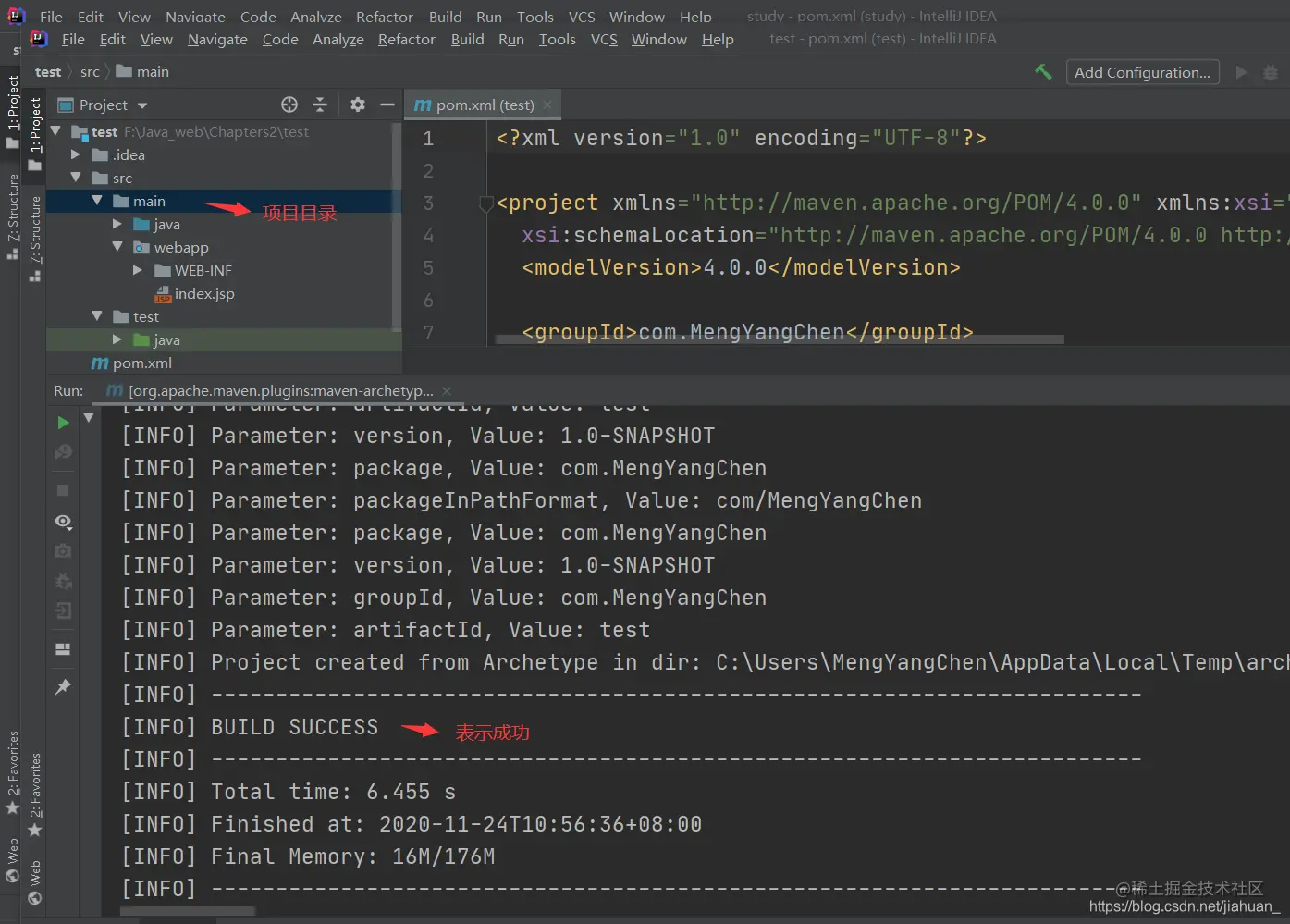Click the Restore Layout icon in the Run toolbar
This screenshot has height=924, width=1290.
(63, 649)
